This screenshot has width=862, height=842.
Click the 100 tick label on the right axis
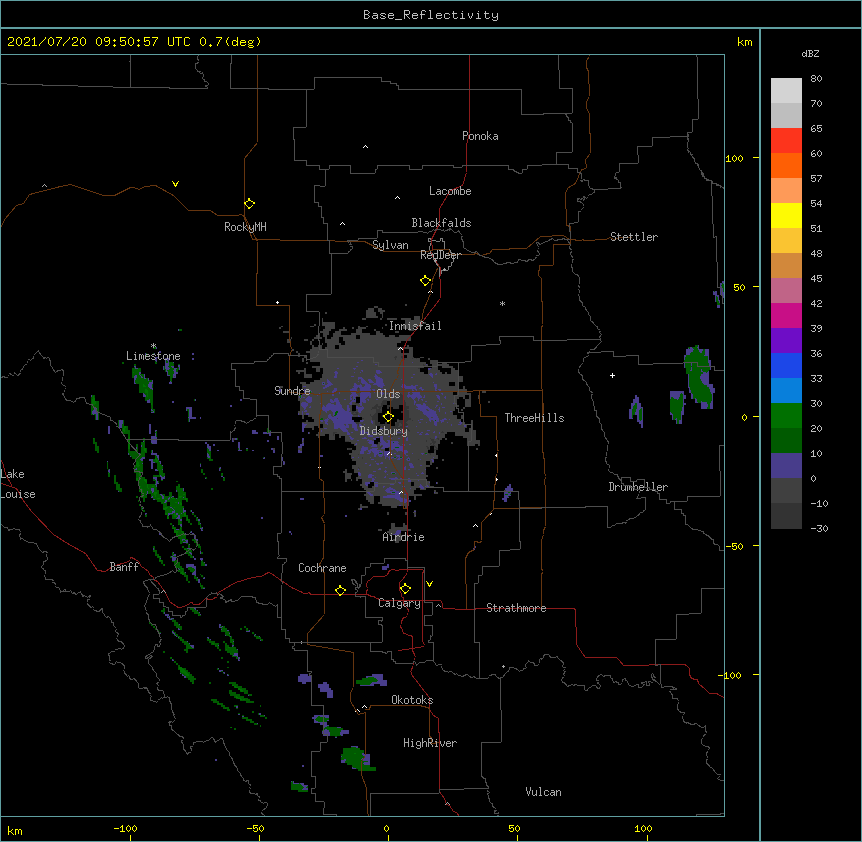(734, 158)
